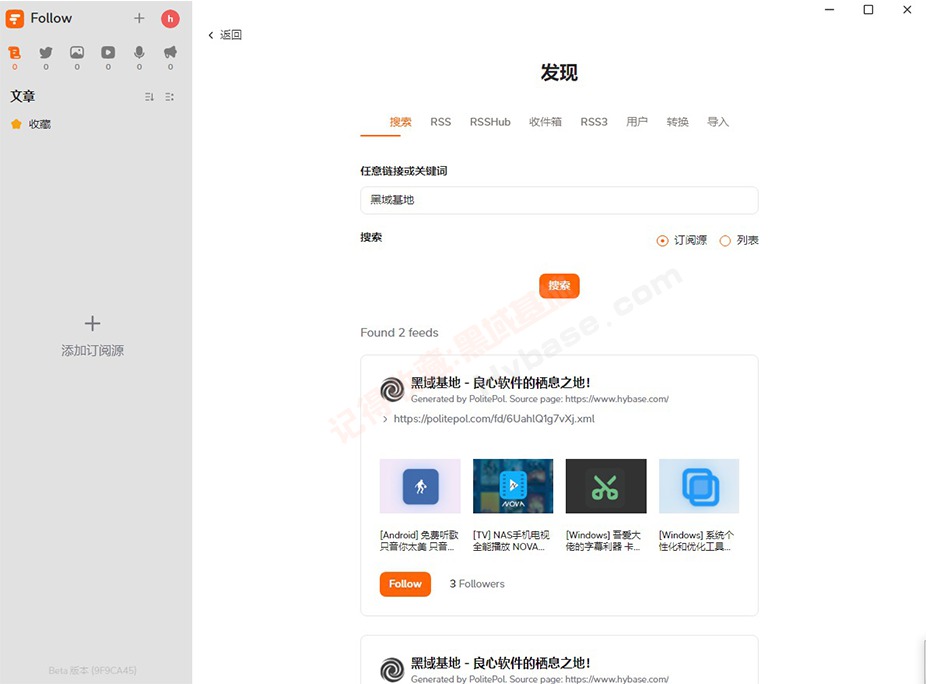Image resolution: width=930 pixels, height=684 pixels.
Task: Open the user avatar profile menu
Action: click(170, 18)
